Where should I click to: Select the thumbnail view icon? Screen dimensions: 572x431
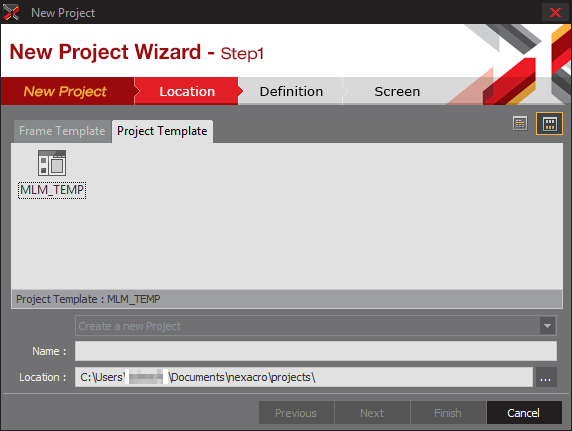coord(549,124)
